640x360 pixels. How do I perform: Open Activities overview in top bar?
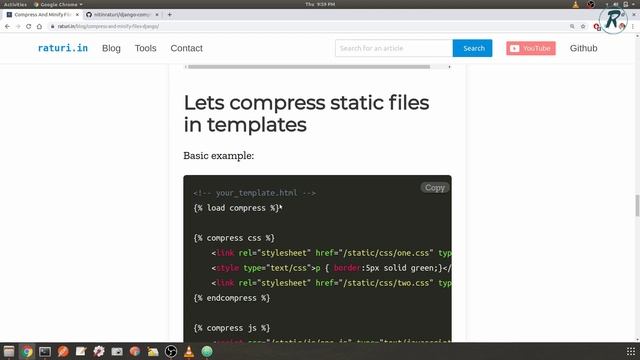[15, 4]
